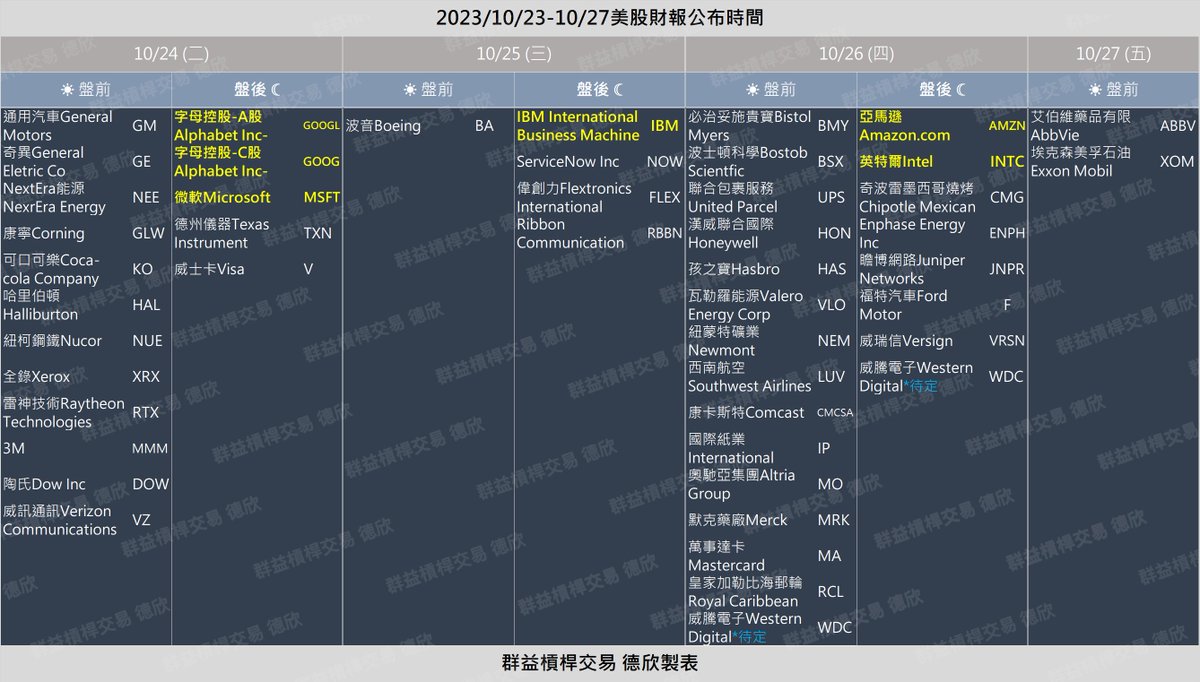Click the footer 群益槓桿交易 德欣製表

coord(599,663)
